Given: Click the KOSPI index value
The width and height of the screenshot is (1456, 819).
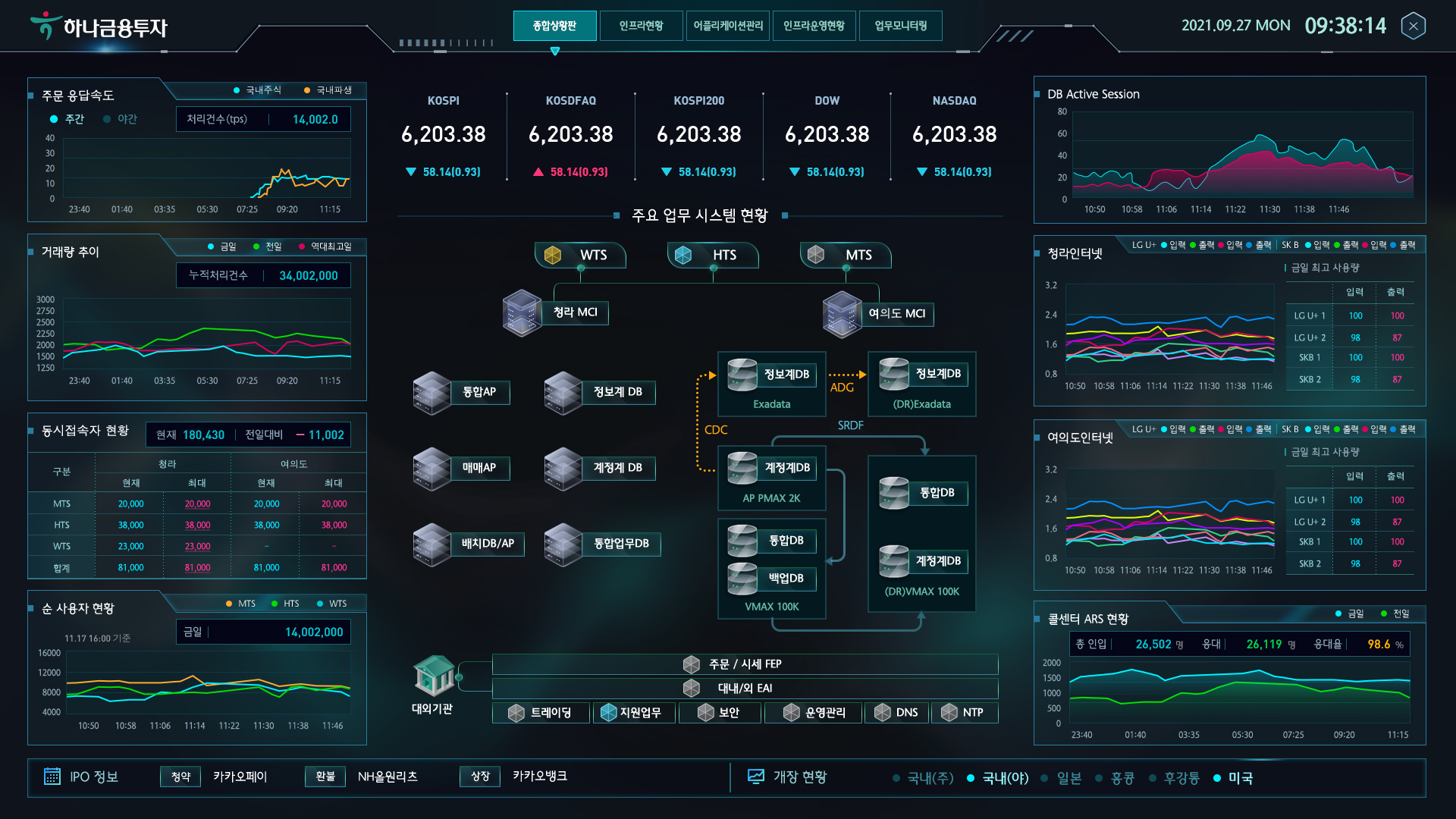Looking at the screenshot, I should coord(444,134).
